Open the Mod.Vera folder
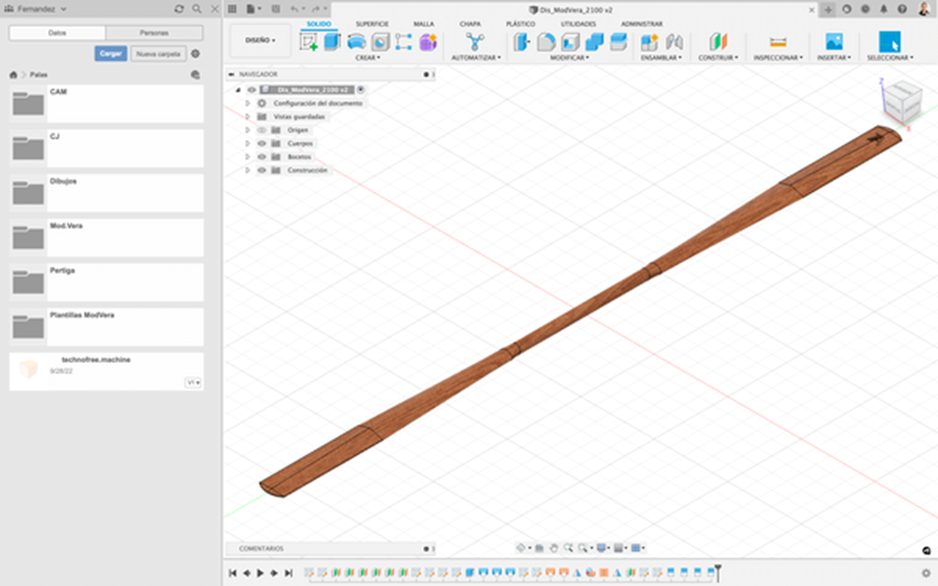Screen dimensions: 938x586 106,237
